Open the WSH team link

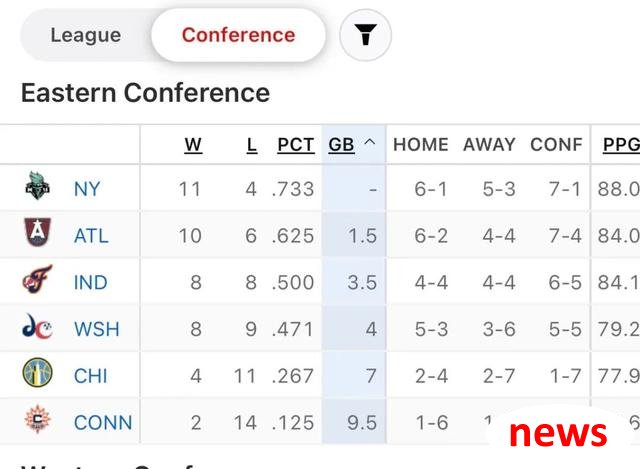96,329
